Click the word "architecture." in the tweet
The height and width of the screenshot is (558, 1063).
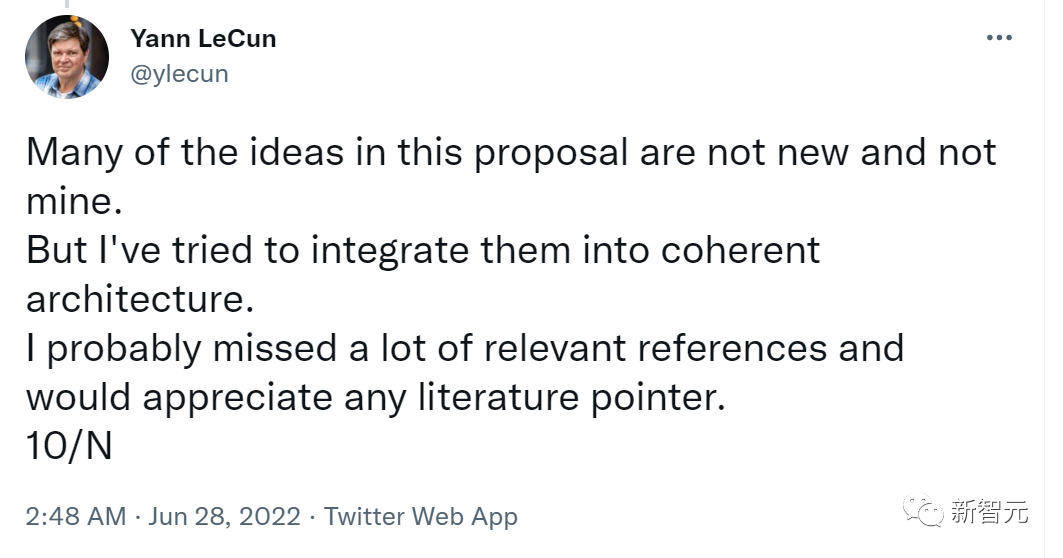click(133, 299)
